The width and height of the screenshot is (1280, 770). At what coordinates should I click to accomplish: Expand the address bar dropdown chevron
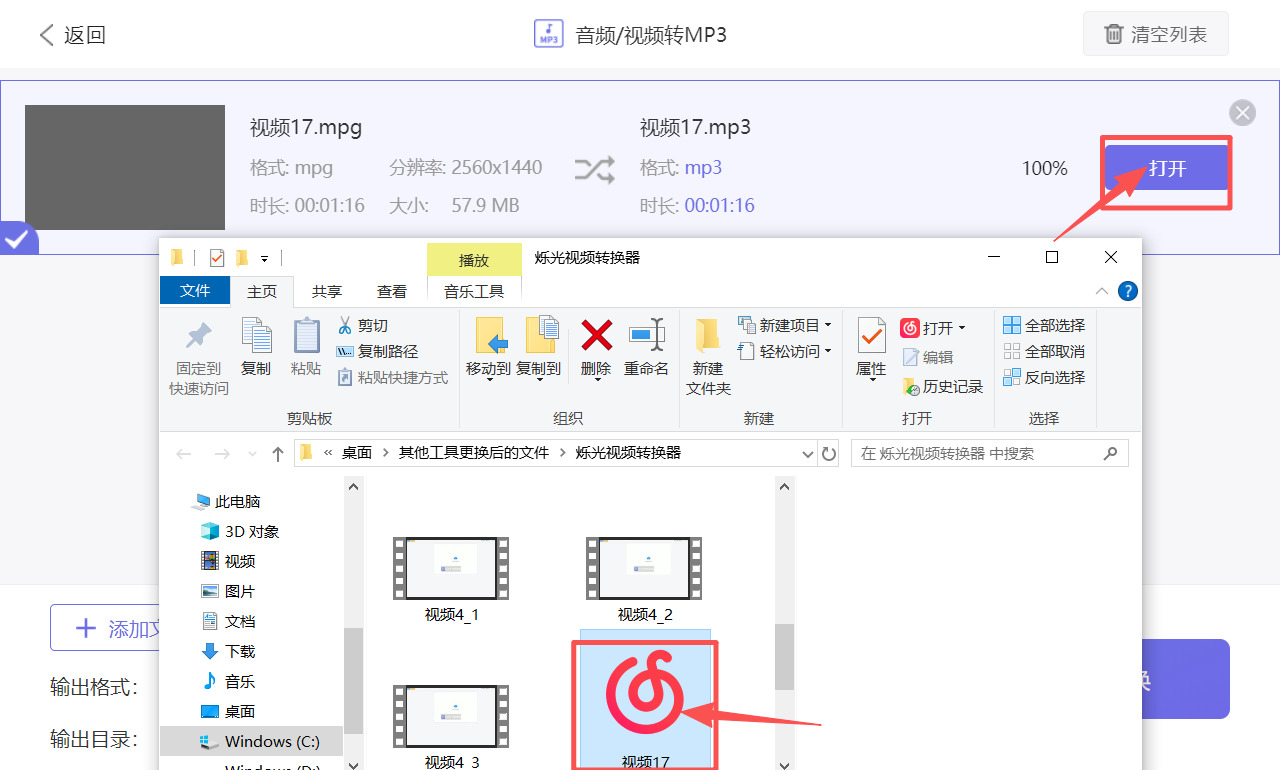click(807, 453)
